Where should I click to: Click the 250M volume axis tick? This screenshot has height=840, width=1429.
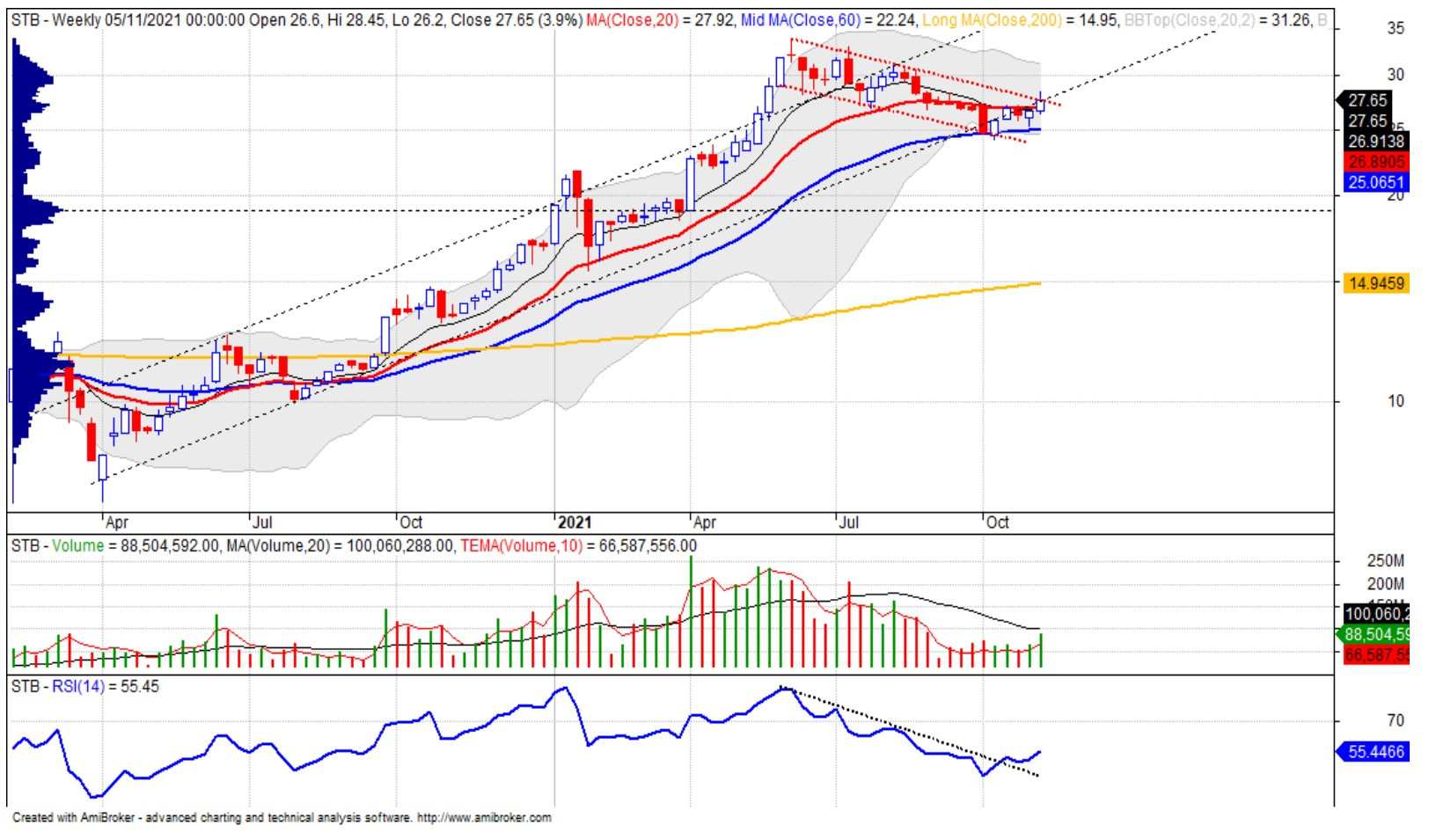click(x=1386, y=561)
